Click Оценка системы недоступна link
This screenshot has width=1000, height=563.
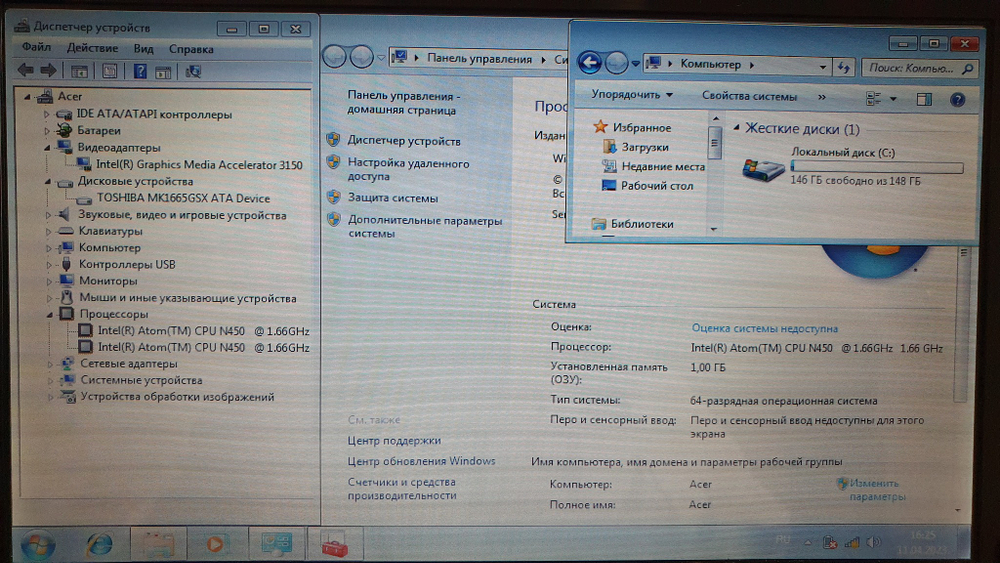(x=765, y=328)
